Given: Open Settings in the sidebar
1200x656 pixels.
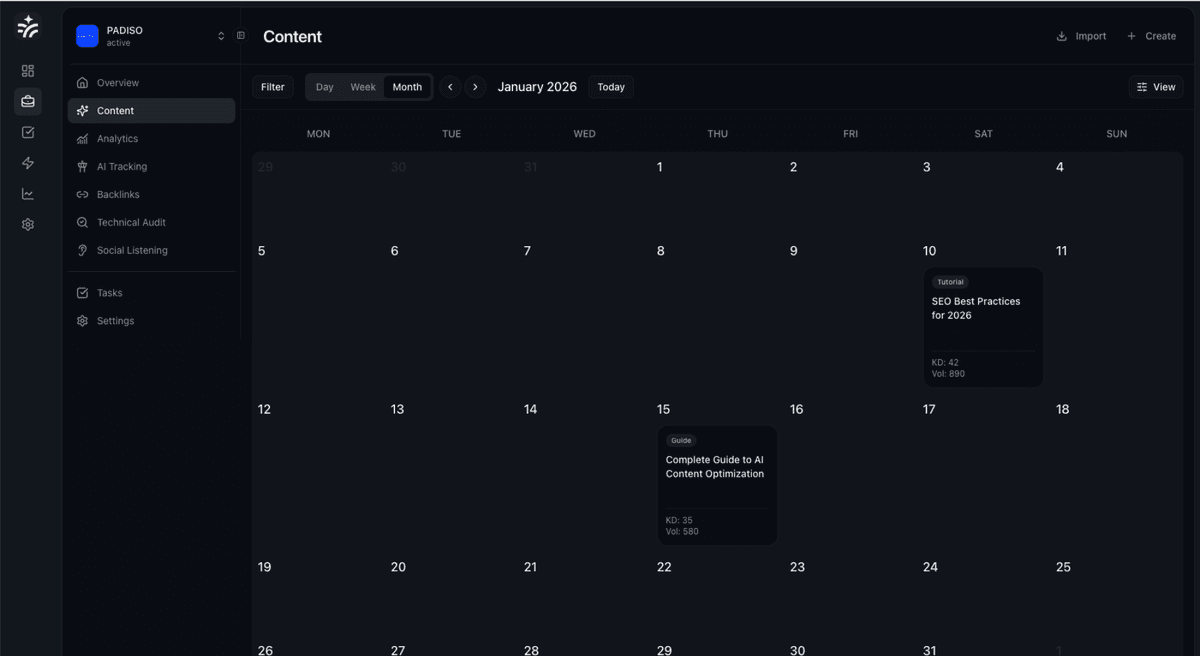Looking at the screenshot, I should click(x=152, y=321).
